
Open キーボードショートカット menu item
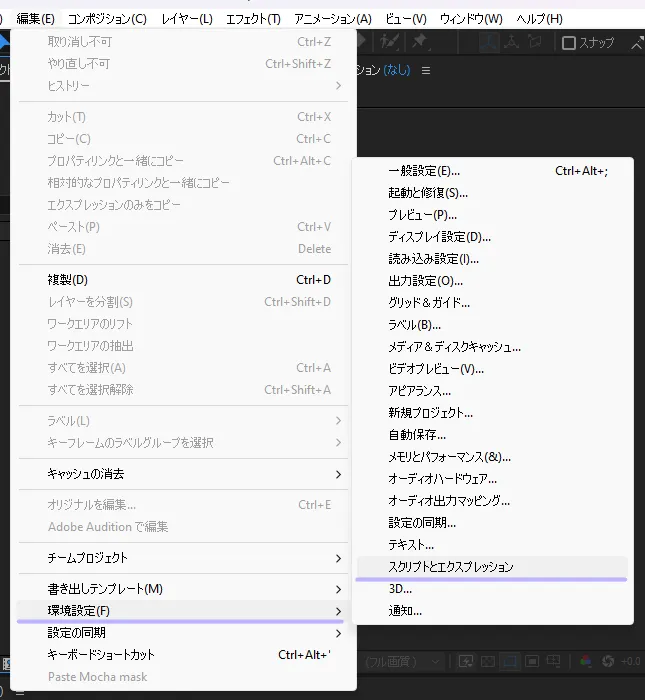tap(183, 655)
